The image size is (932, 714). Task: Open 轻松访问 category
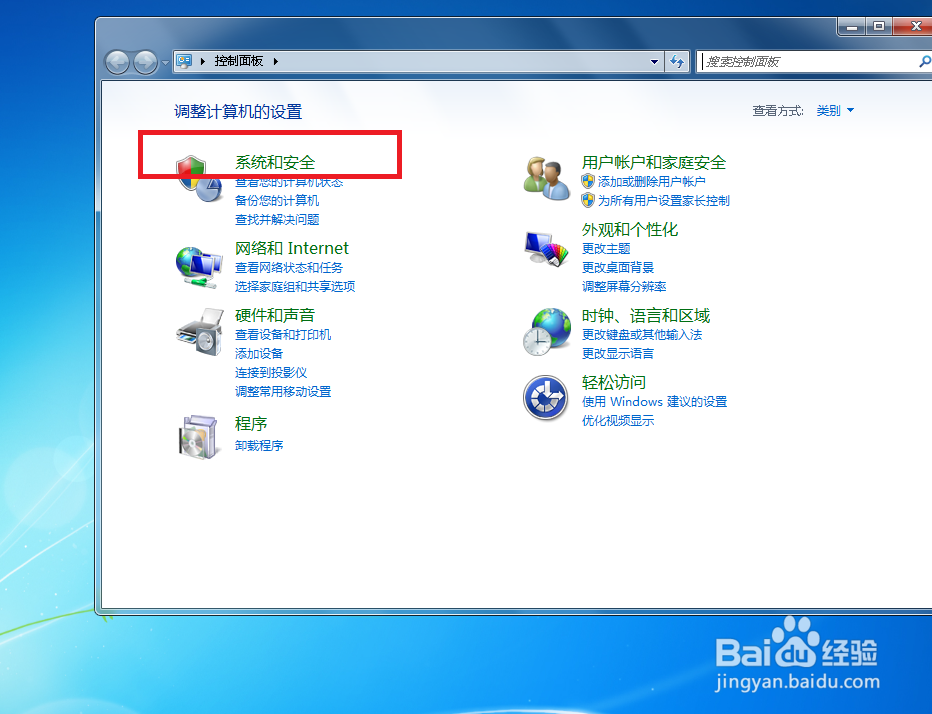click(613, 382)
